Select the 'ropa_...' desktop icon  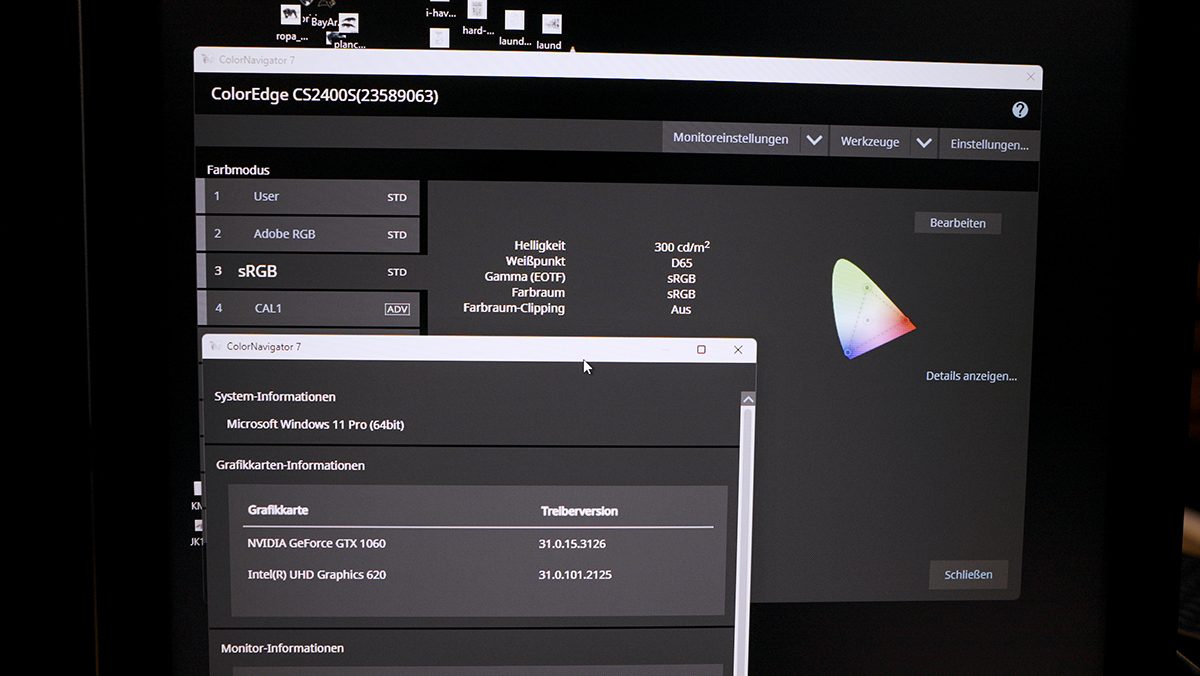tap(291, 17)
